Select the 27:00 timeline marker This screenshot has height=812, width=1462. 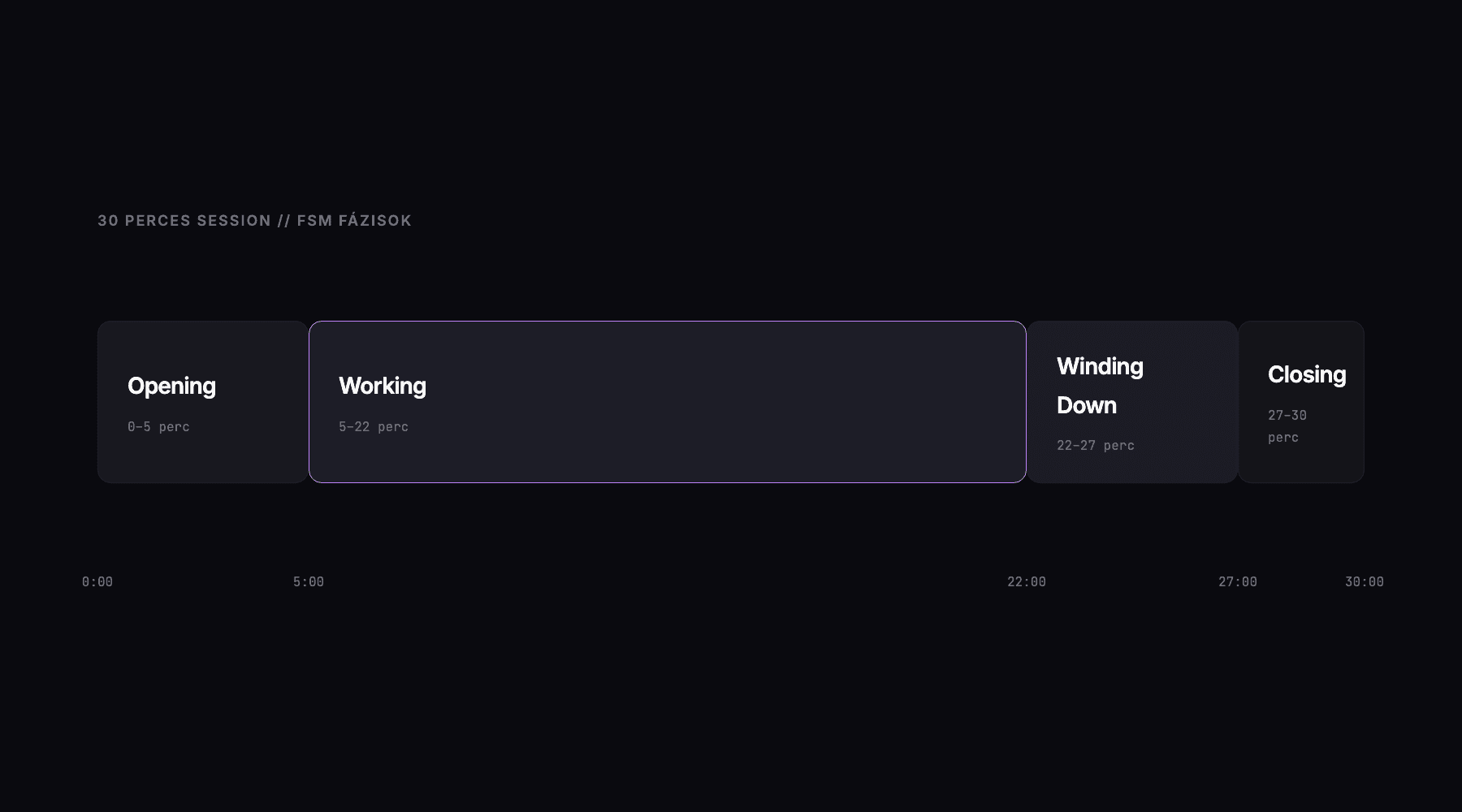coord(1238,581)
